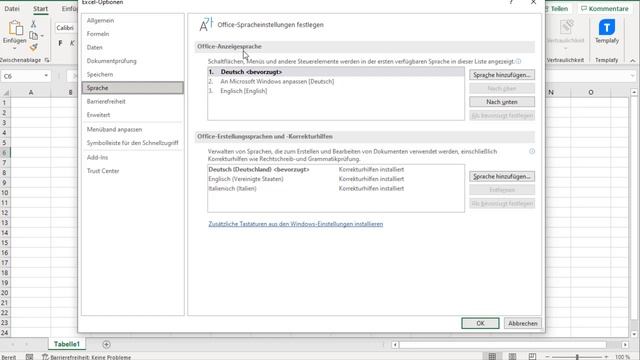Open Symbolleiste für den Schnellzugriff settings
The height and width of the screenshot is (360, 640).
pyautogui.click(x=133, y=143)
